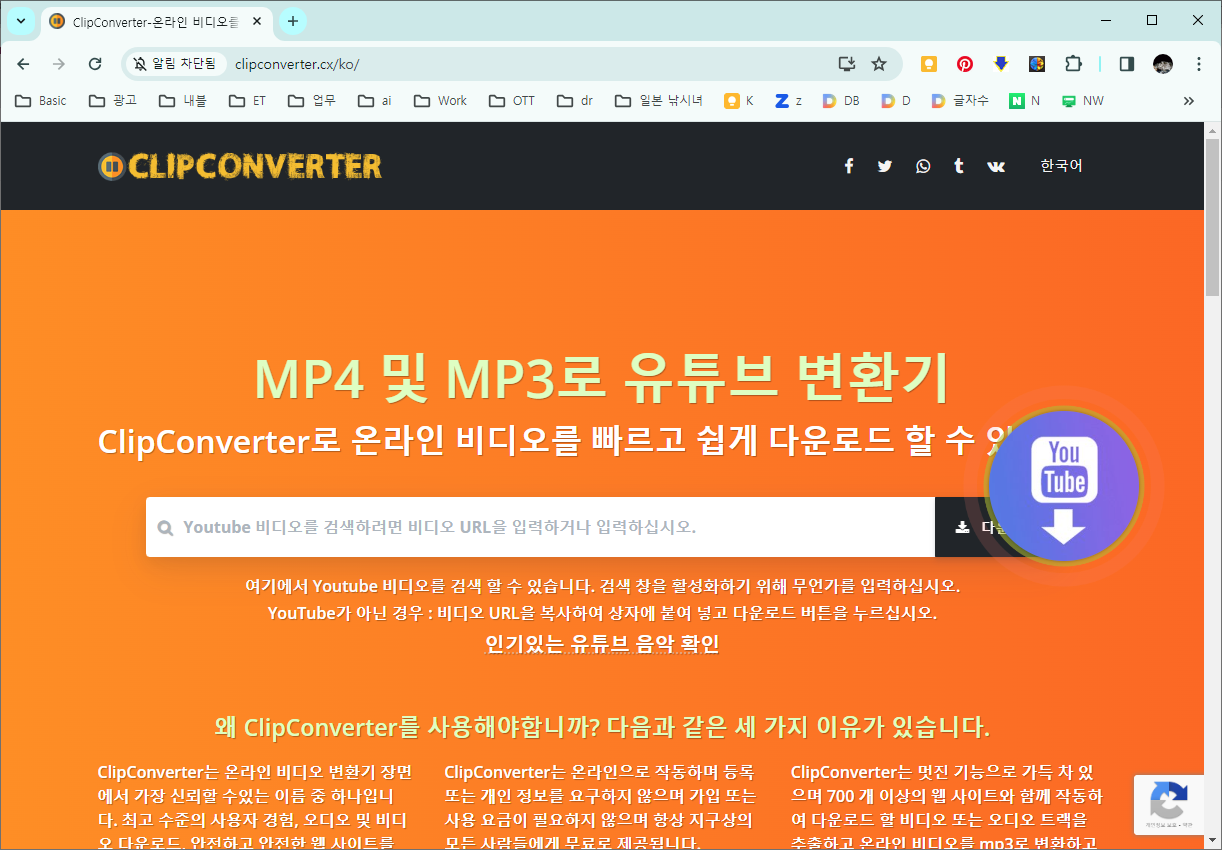Open the Chrome three-dot menu
The image size is (1222, 850).
pyautogui.click(x=1199, y=64)
